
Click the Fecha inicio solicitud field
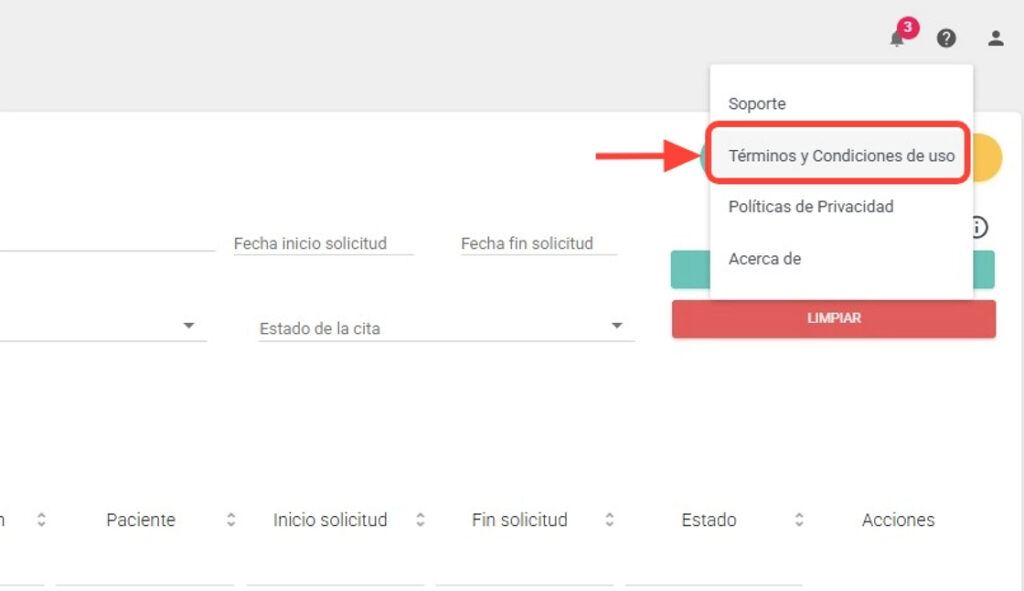tap(322, 244)
